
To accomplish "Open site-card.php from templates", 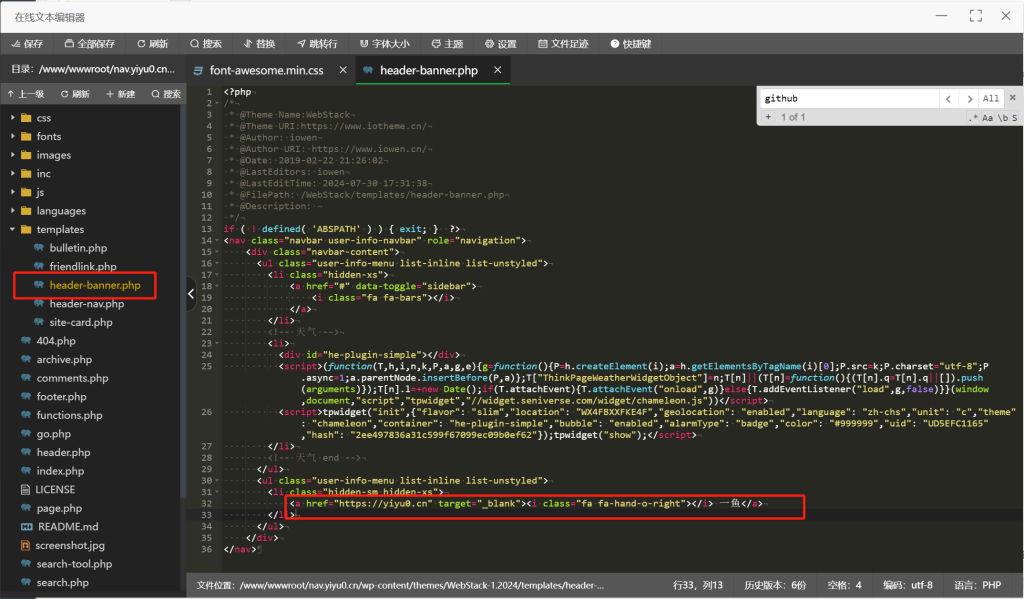I will [80, 322].
